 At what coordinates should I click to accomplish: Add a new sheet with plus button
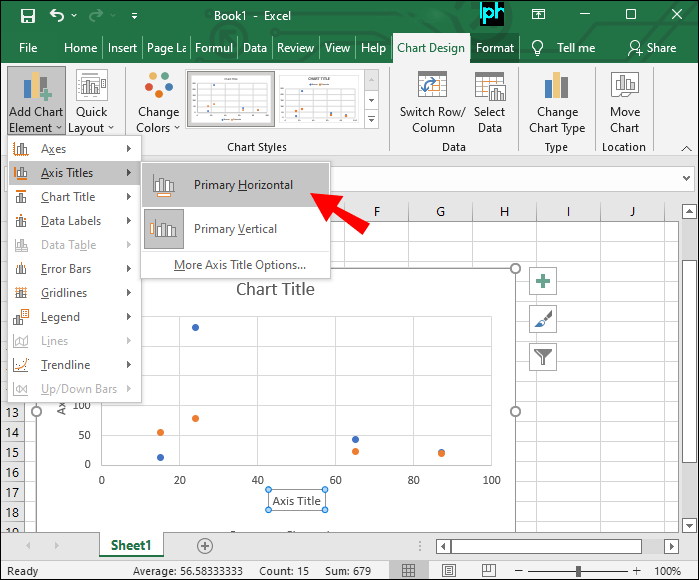[205, 545]
